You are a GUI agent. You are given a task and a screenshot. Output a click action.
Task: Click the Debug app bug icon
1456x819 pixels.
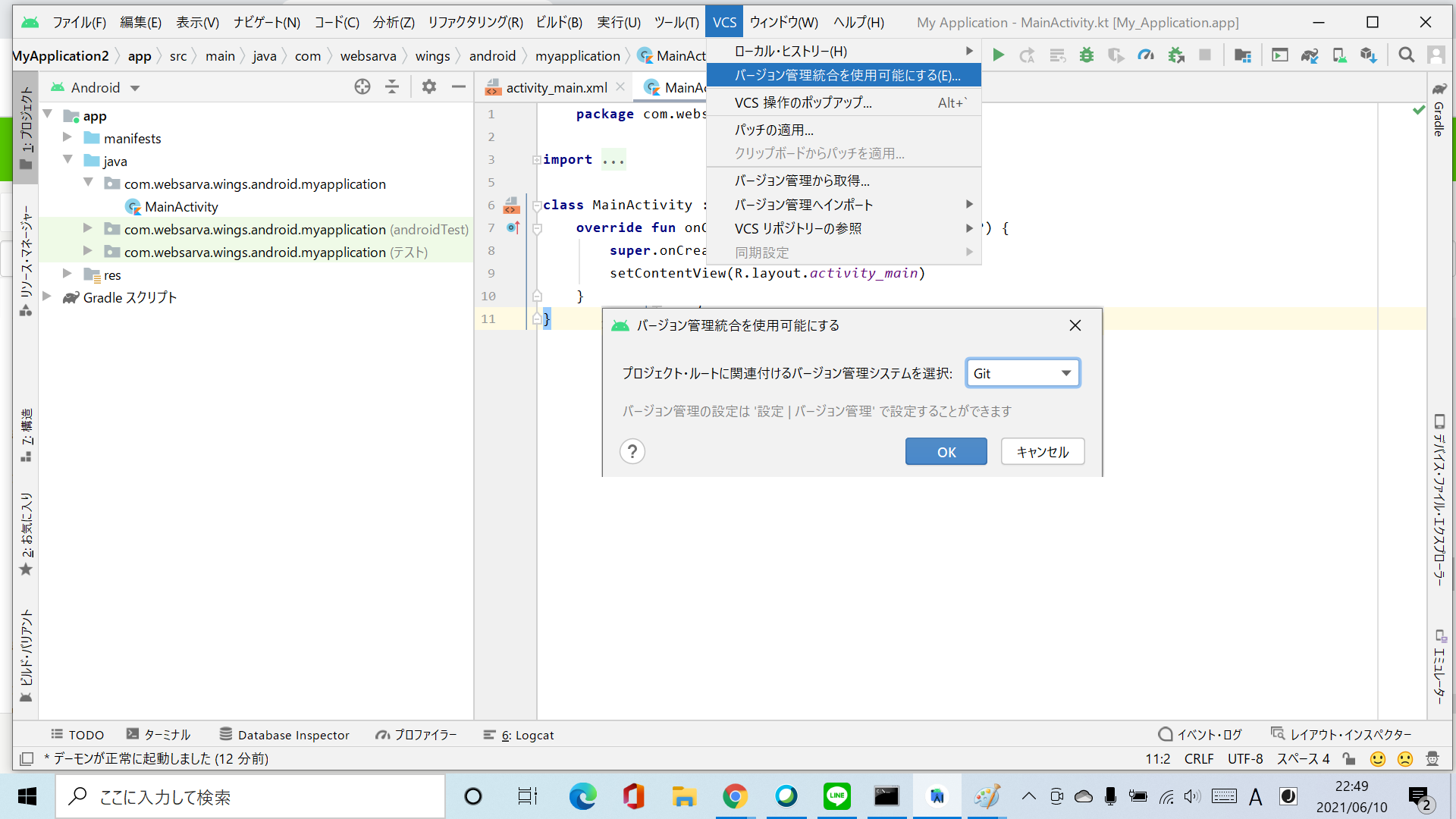pyautogui.click(x=1087, y=55)
